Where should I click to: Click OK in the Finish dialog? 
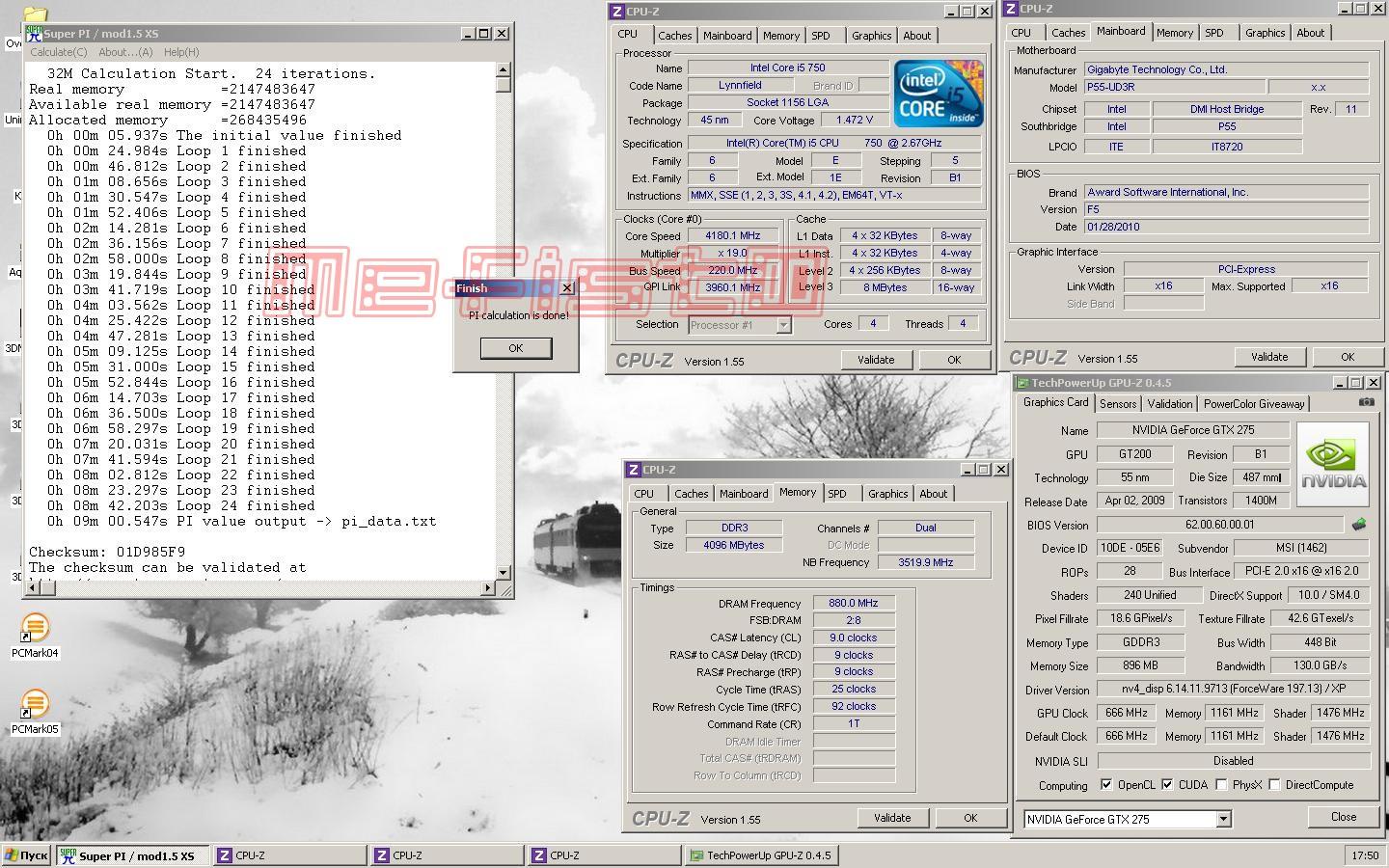(515, 348)
